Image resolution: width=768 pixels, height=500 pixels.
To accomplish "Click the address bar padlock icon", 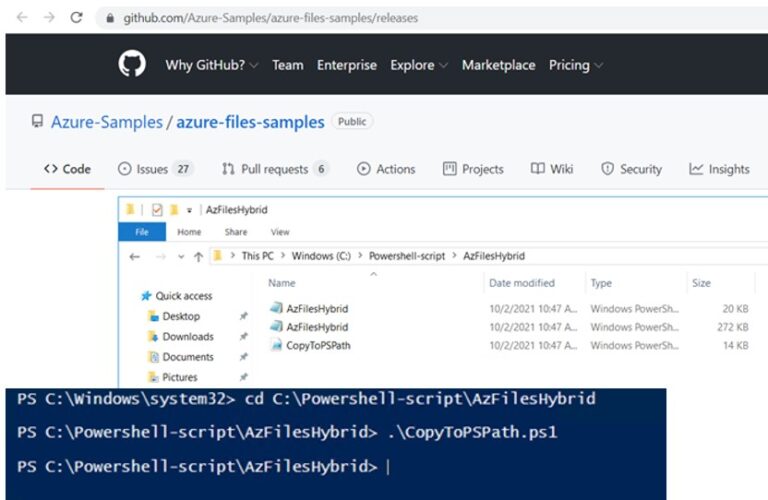I will [x=109, y=18].
